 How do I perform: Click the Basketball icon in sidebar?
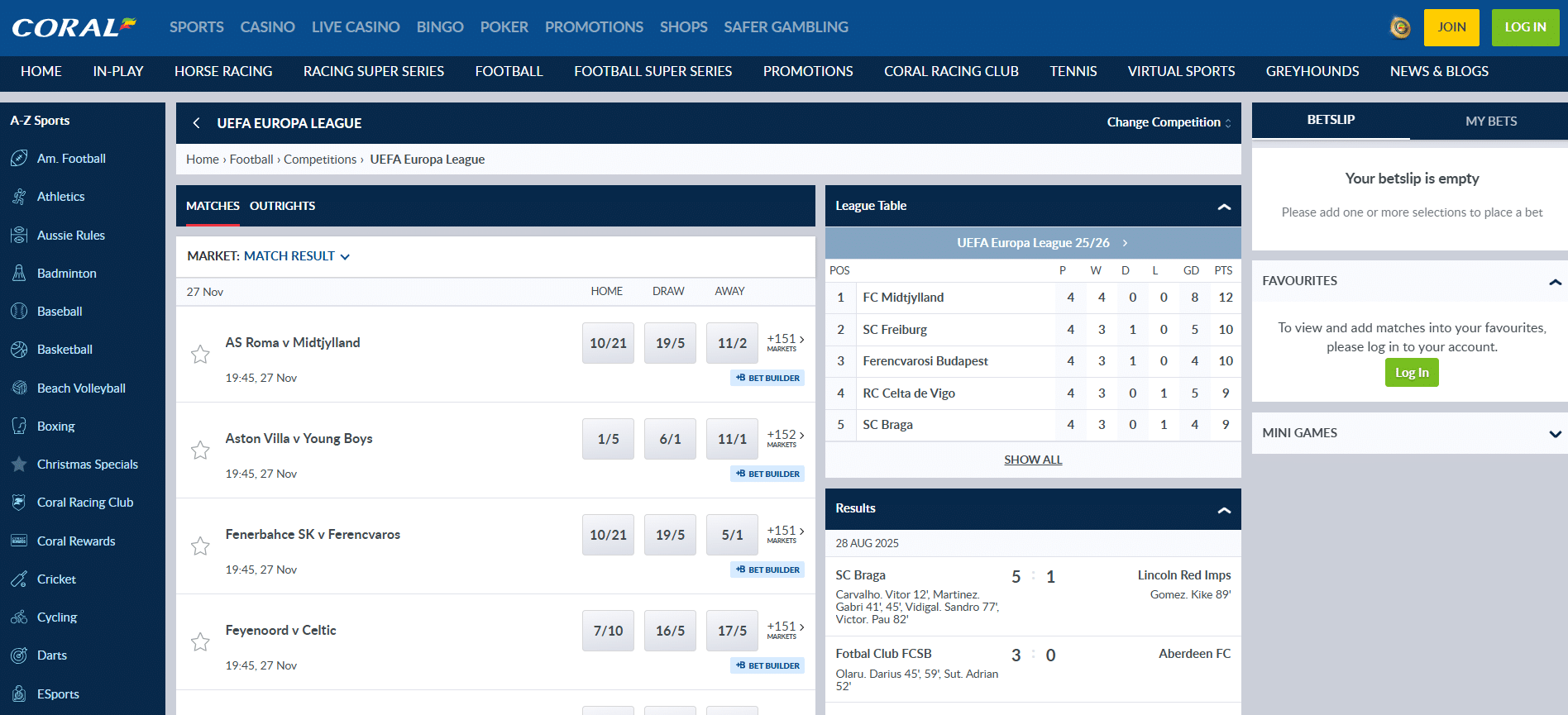19,349
